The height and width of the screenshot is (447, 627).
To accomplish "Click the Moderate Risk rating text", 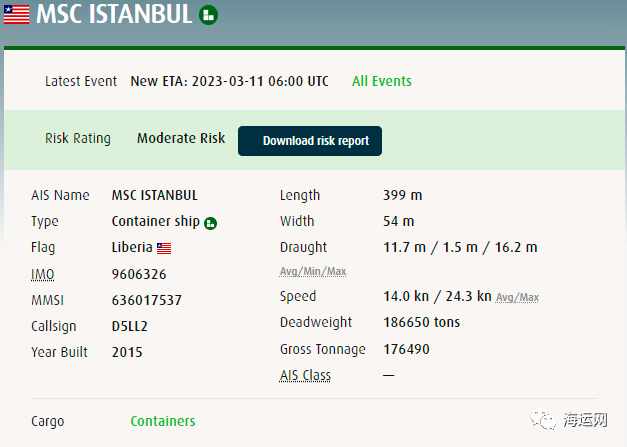I will click(181, 138).
